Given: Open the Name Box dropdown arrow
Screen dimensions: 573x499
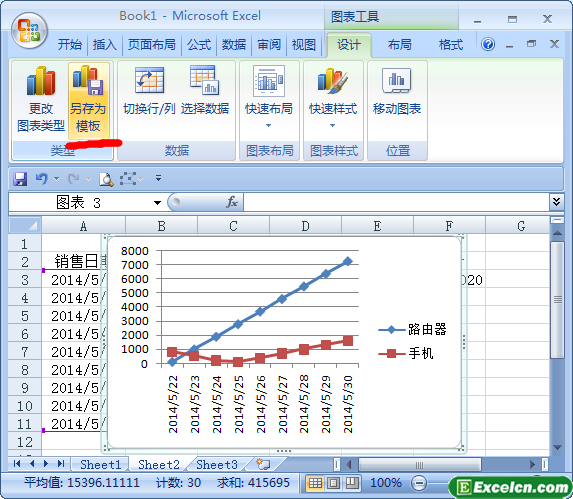Looking at the screenshot, I should [x=158, y=203].
